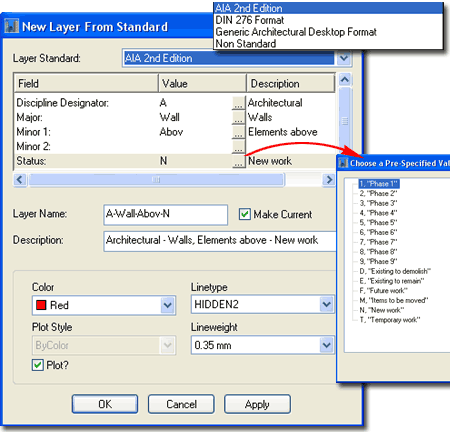Select Non Standard in dropdown list
Viewport: 450px width, 432px height.
[x=328, y=44]
